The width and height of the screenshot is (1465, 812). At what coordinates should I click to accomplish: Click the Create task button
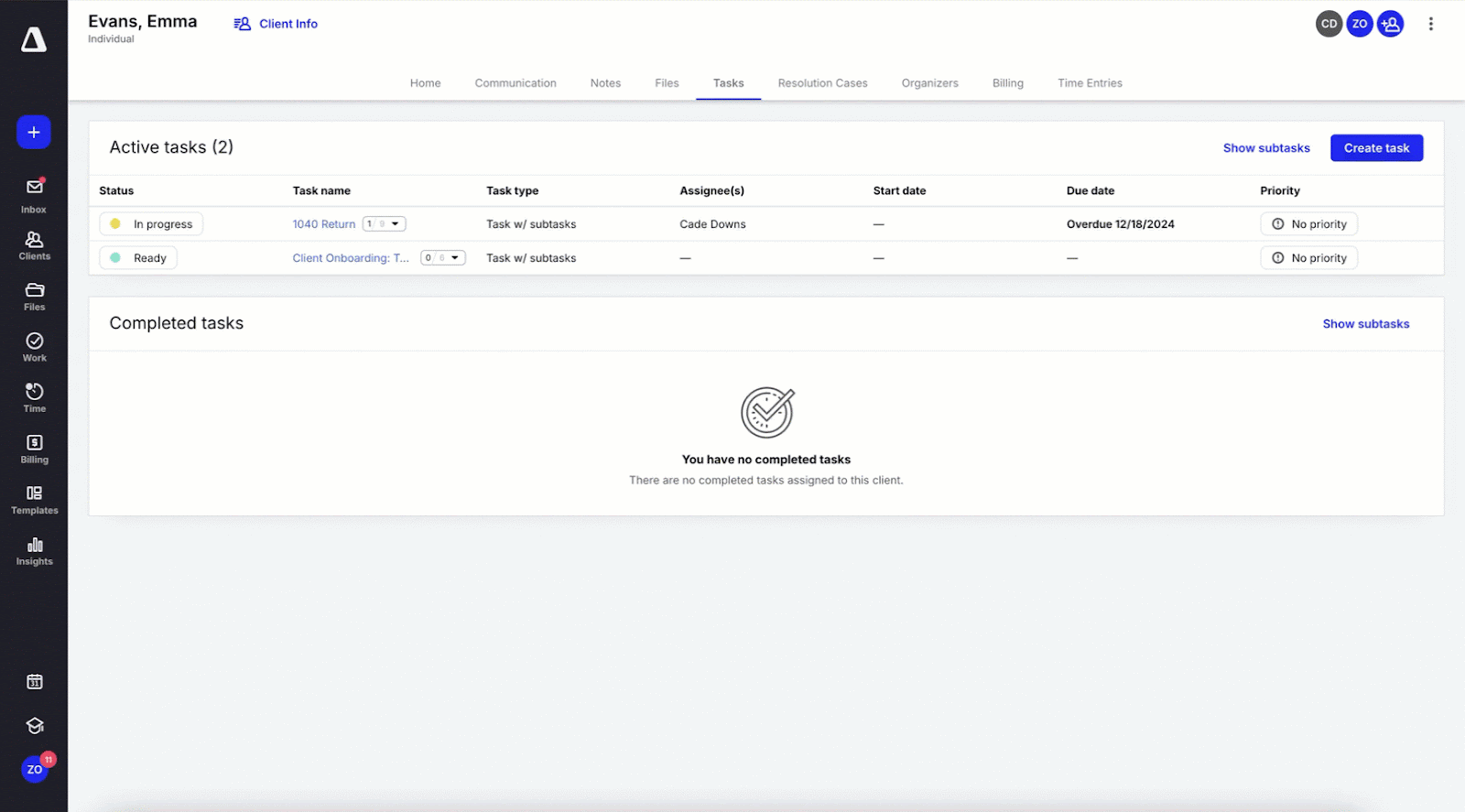1376,148
